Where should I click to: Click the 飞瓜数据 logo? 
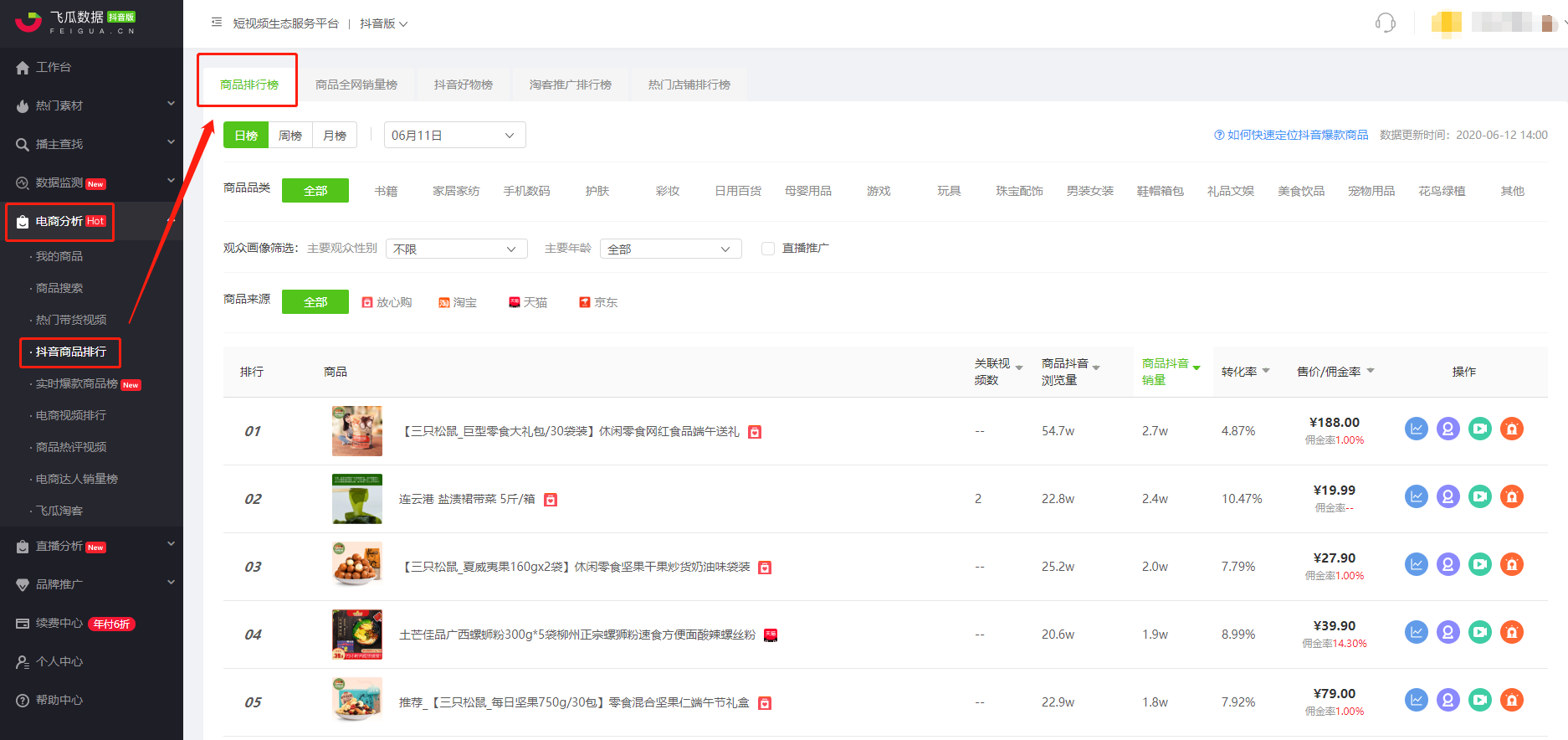76,23
